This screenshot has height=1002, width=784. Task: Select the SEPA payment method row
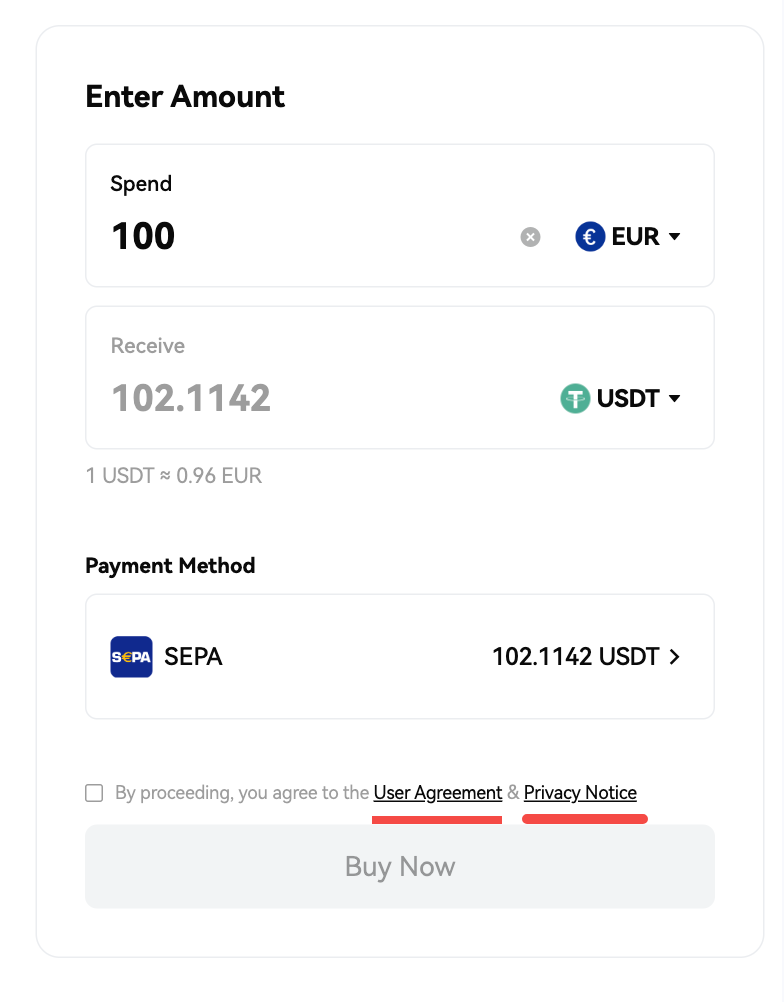tap(400, 657)
